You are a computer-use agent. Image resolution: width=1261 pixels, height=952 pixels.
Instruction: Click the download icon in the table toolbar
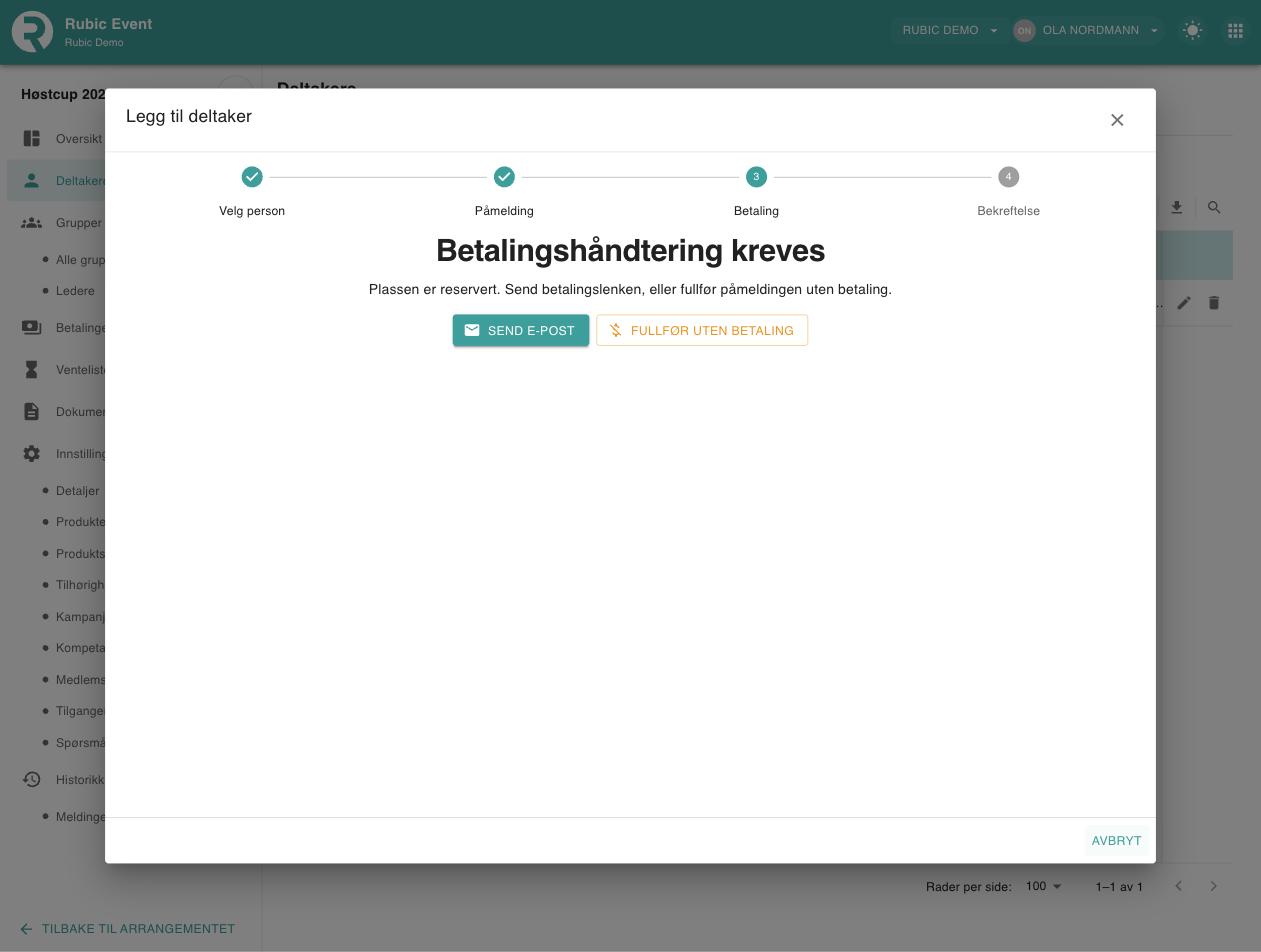click(1177, 208)
